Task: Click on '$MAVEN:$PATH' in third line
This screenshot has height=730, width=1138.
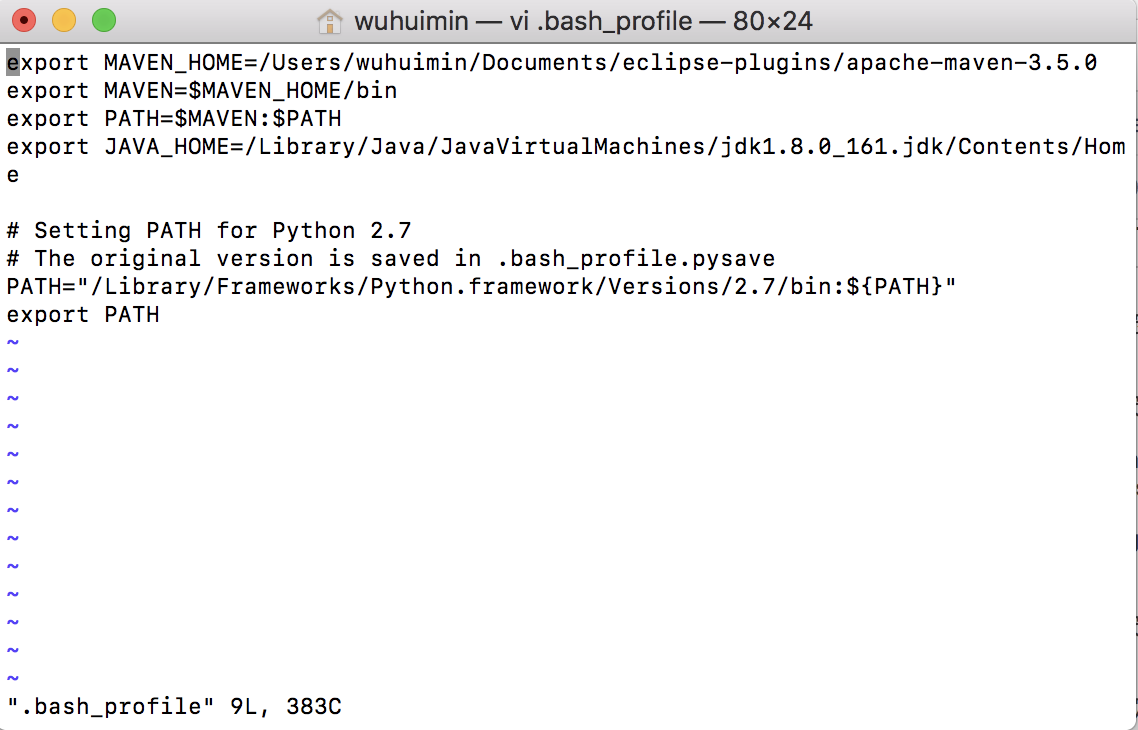Action: pyautogui.click(x=258, y=118)
